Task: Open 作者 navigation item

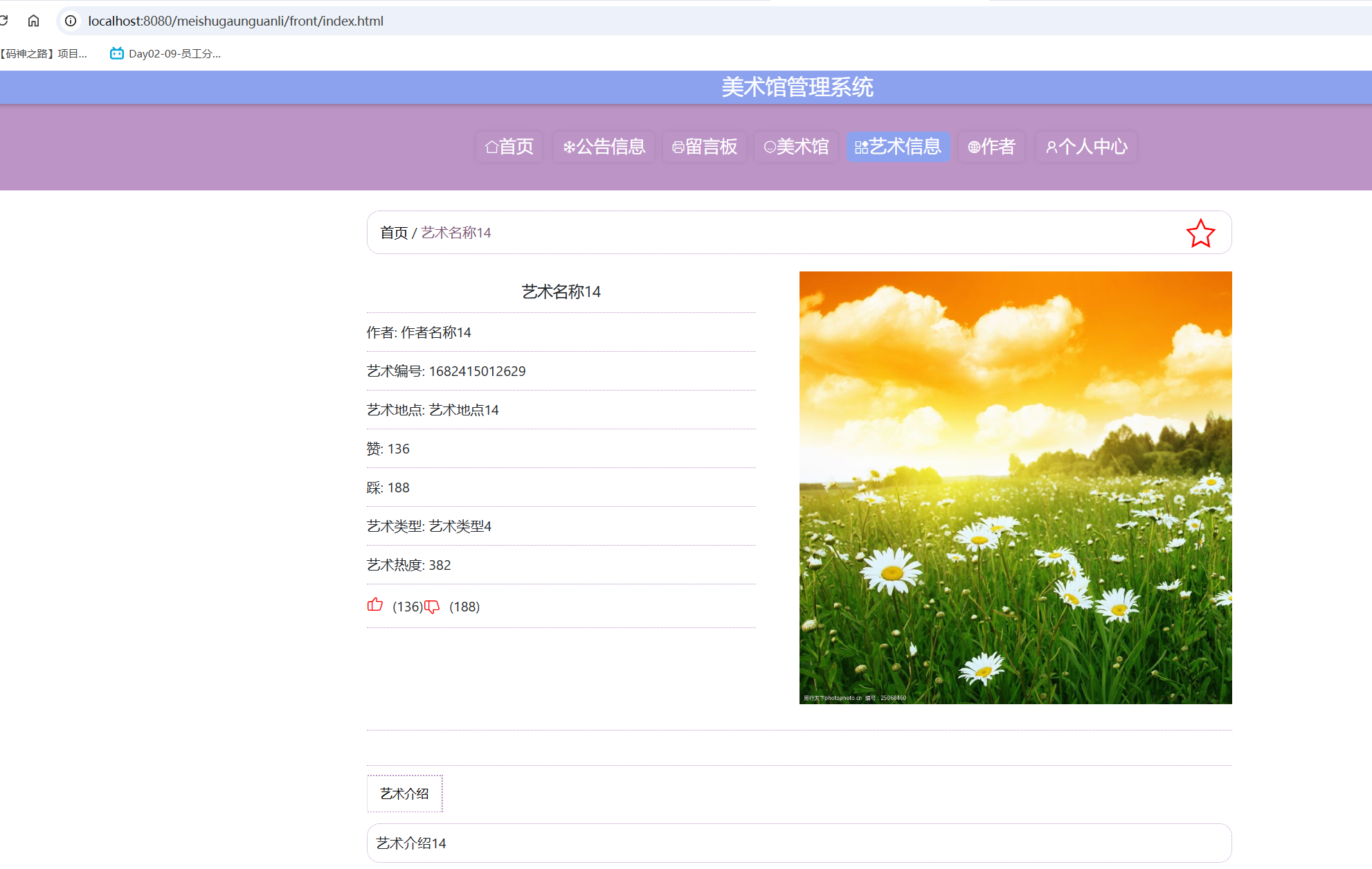Action: point(991,147)
